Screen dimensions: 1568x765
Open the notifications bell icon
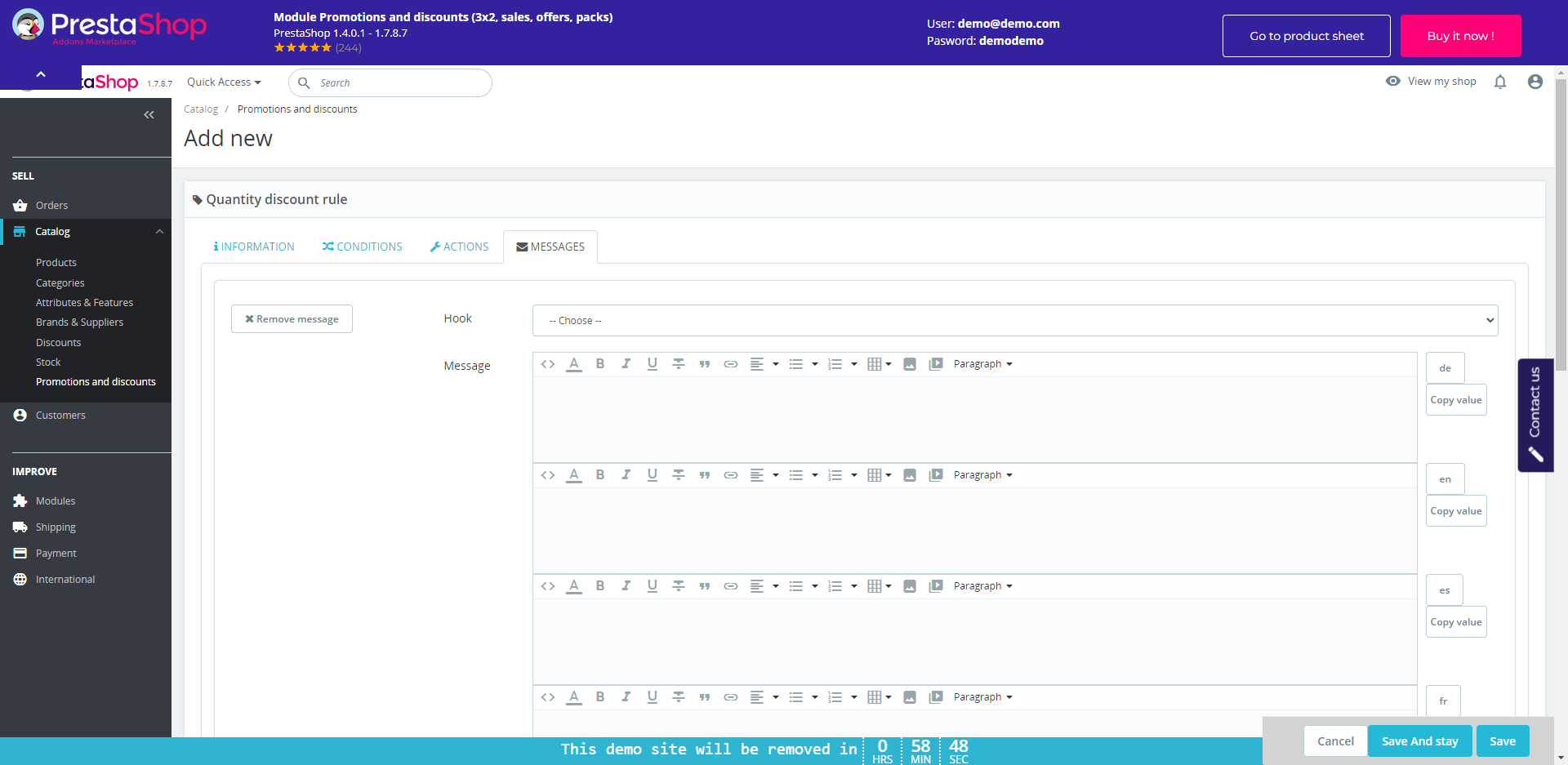click(1500, 82)
